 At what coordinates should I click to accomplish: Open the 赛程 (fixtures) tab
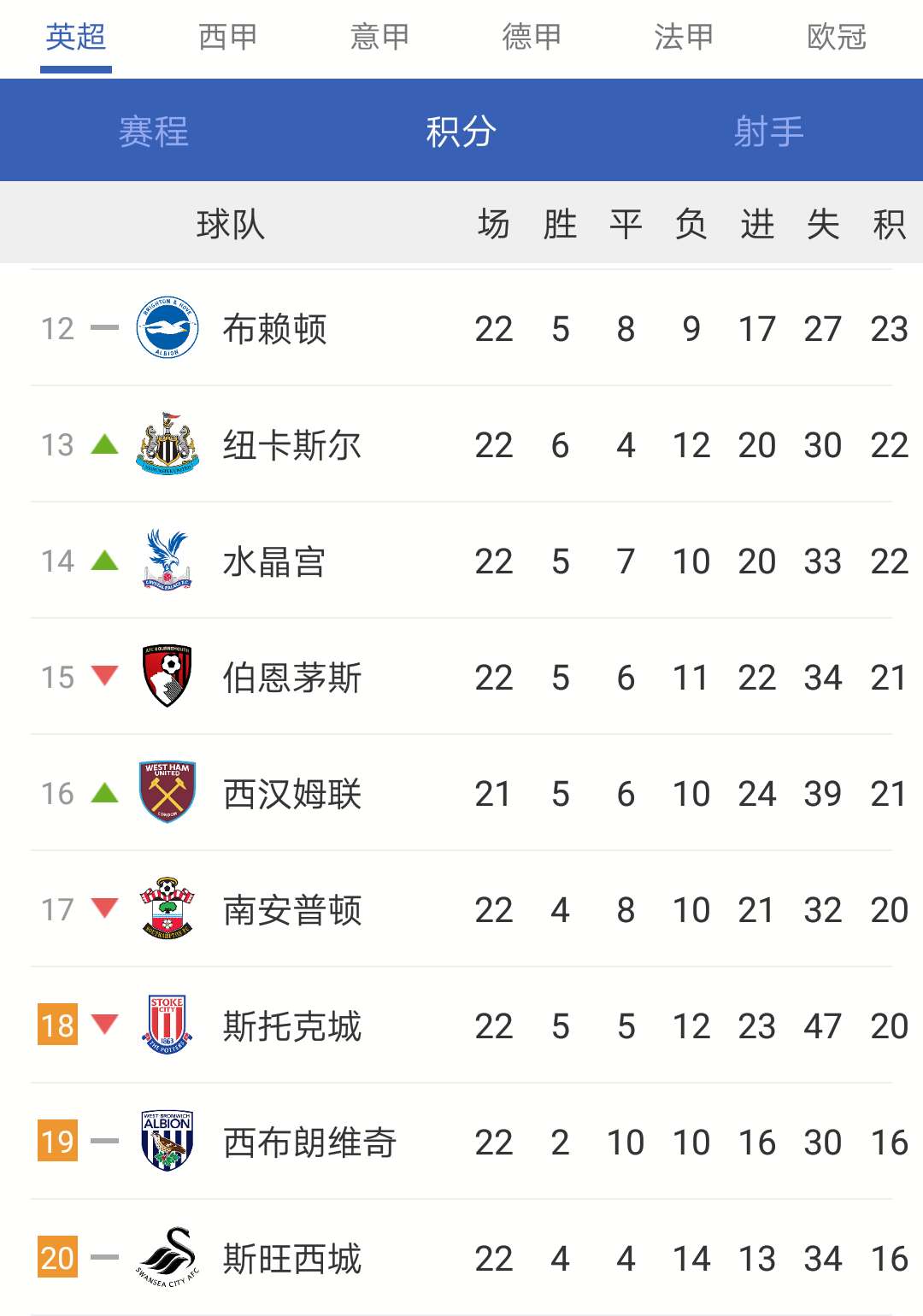click(152, 131)
